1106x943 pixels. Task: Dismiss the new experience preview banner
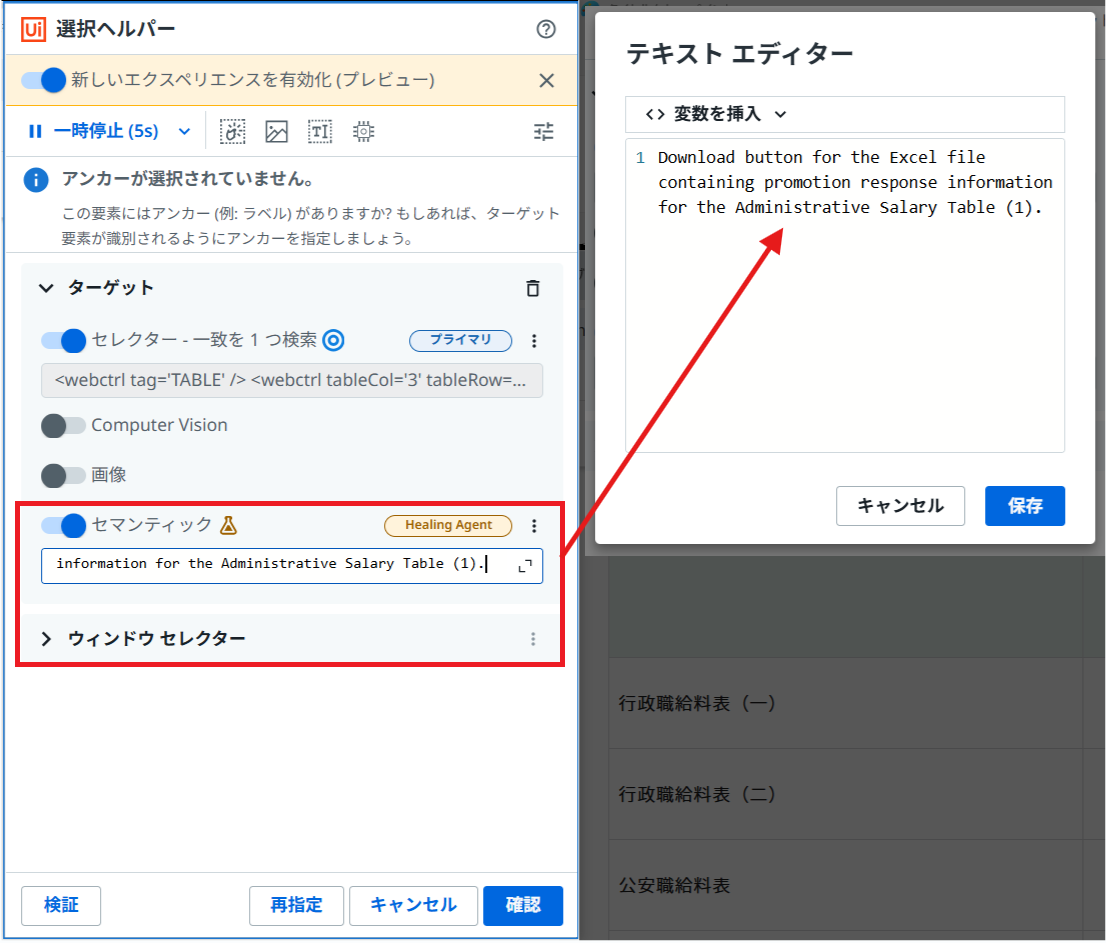547,80
